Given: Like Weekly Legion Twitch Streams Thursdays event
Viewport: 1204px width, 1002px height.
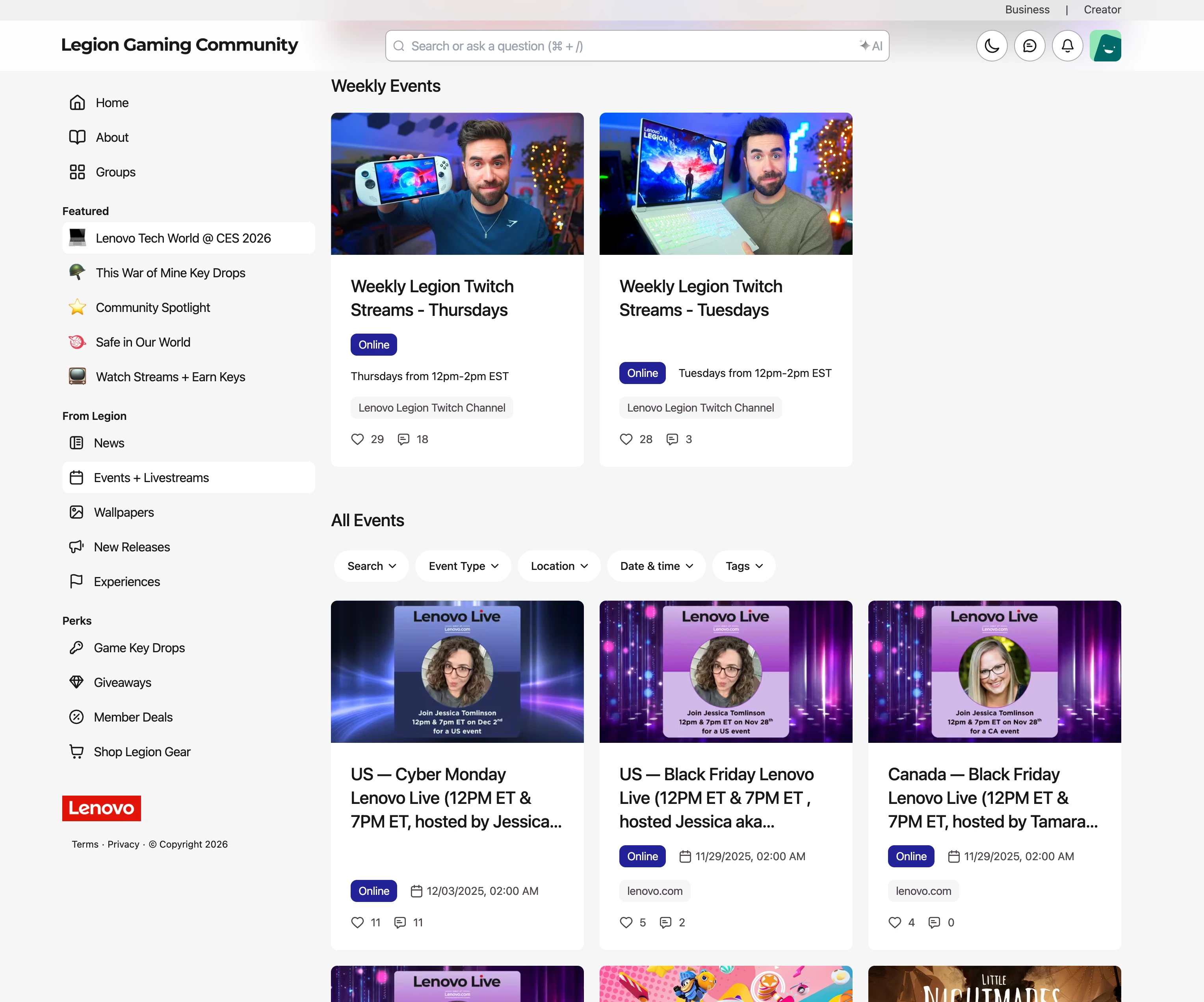Looking at the screenshot, I should click(x=357, y=439).
